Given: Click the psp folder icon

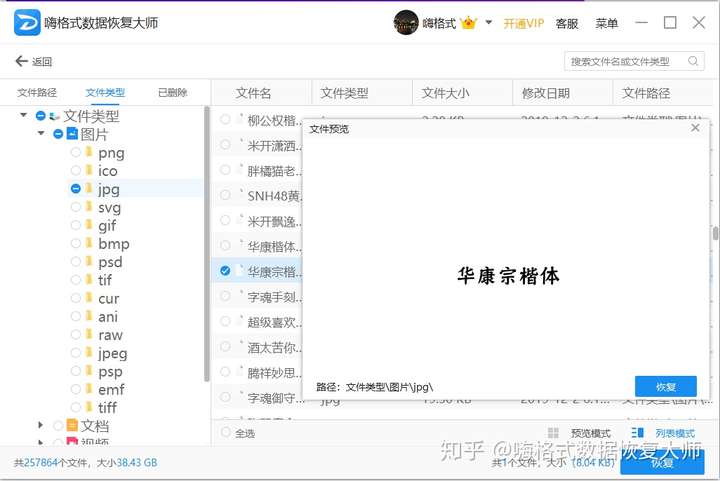Looking at the screenshot, I should point(89,370).
